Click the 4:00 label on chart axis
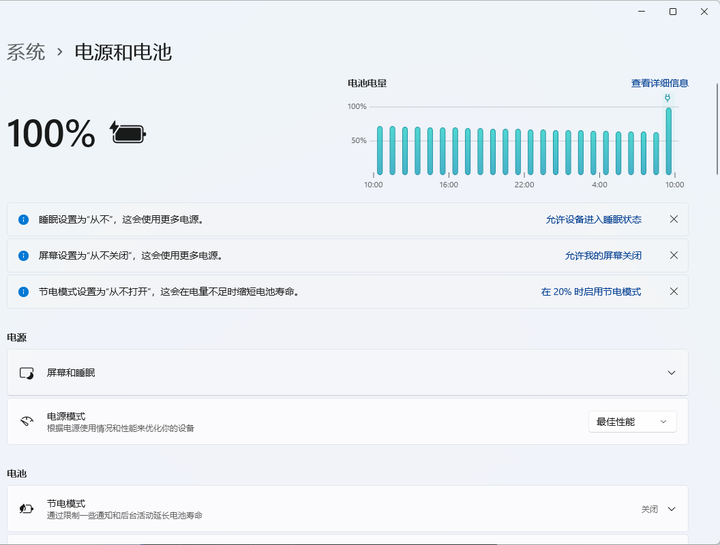The width and height of the screenshot is (720, 545). pyautogui.click(x=599, y=185)
